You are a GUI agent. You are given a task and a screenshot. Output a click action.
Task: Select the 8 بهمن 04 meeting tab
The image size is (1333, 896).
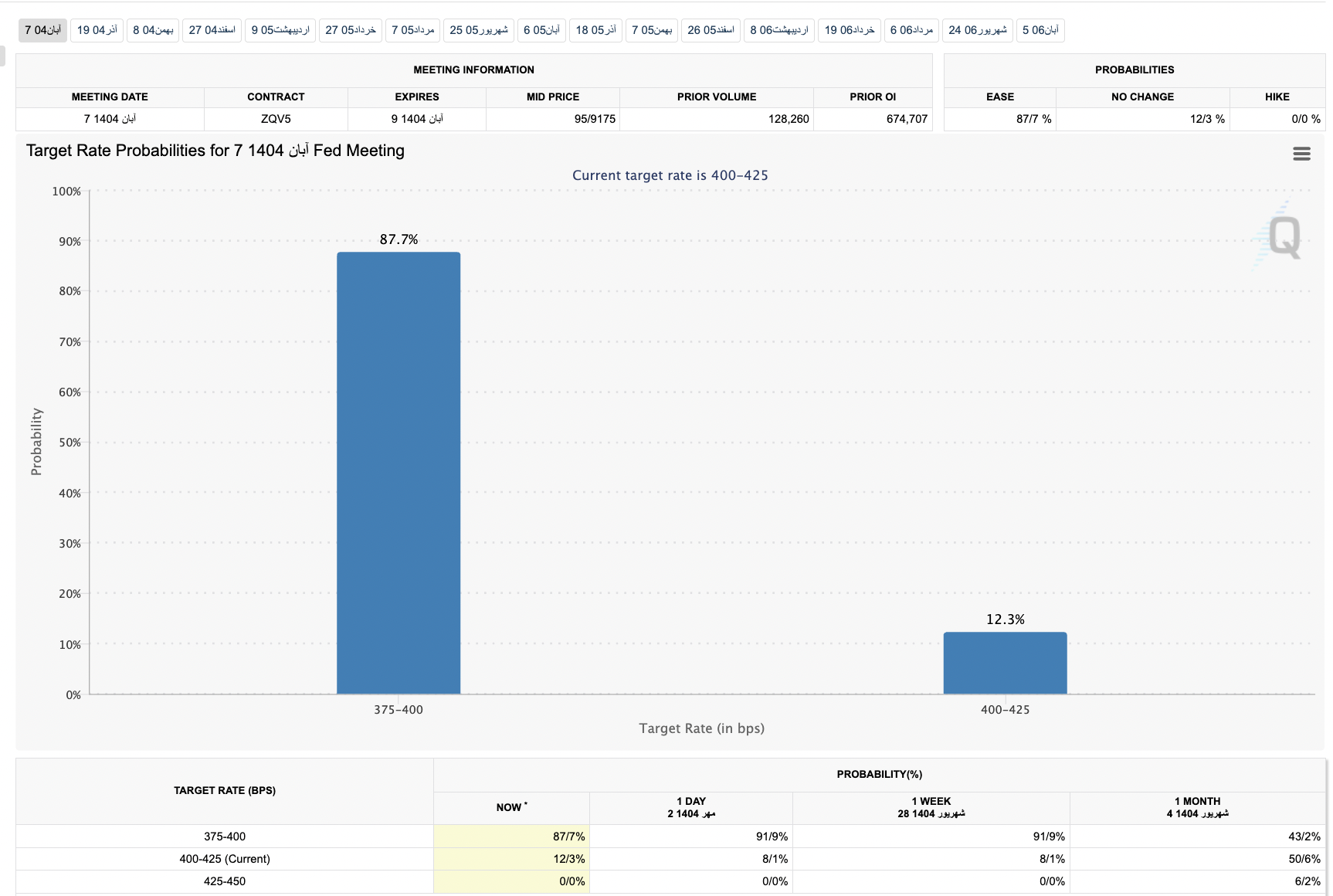[x=153, y=30]
